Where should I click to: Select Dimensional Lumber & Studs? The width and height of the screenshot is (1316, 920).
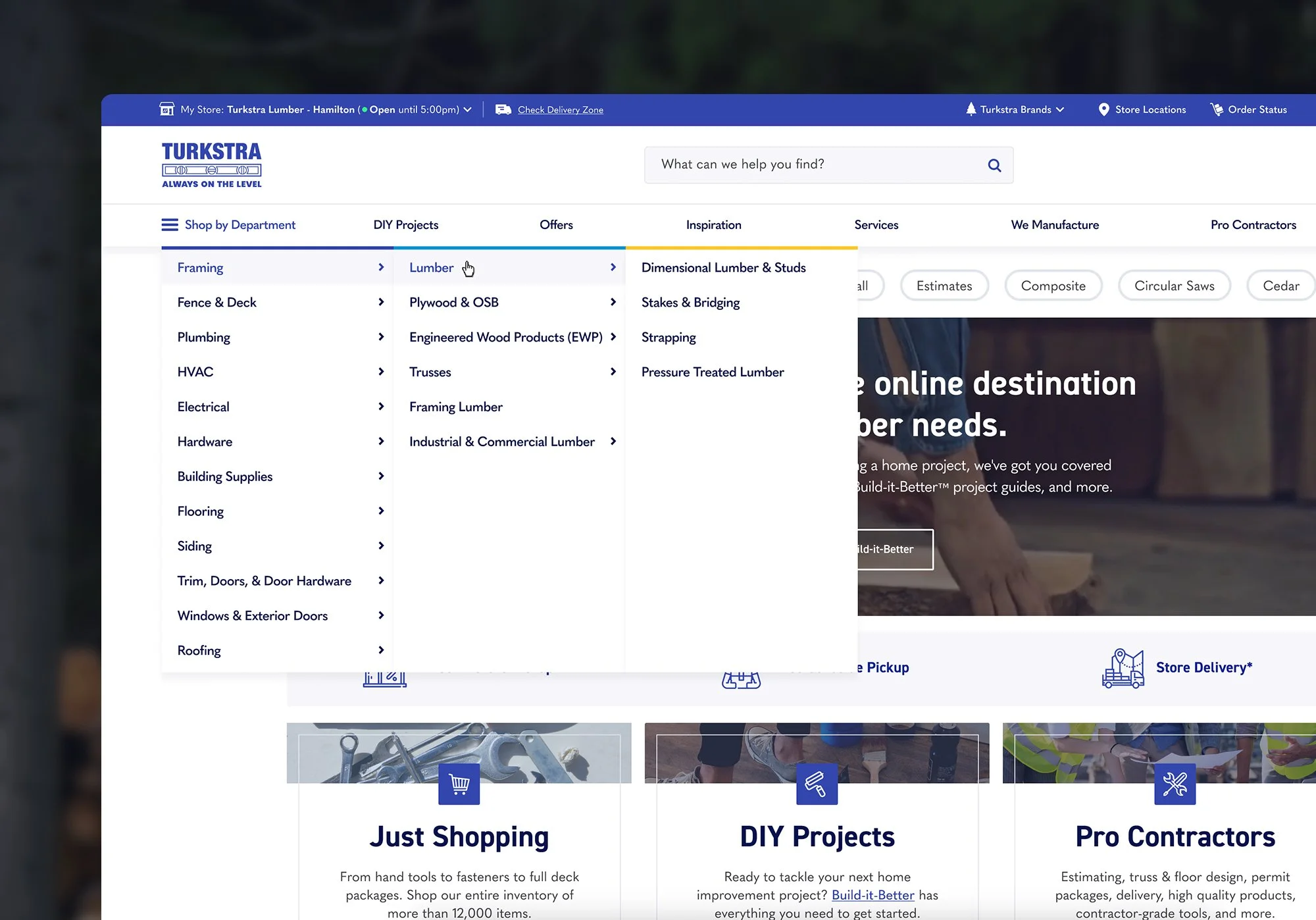pos(723,268)
